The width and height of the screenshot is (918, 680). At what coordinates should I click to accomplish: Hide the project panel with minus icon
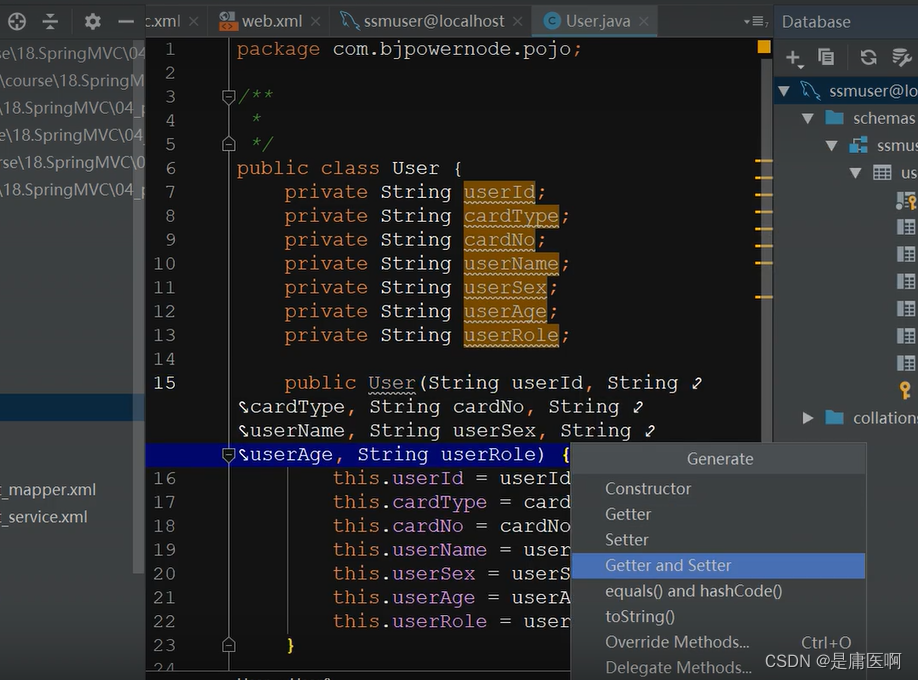[126, 22]
